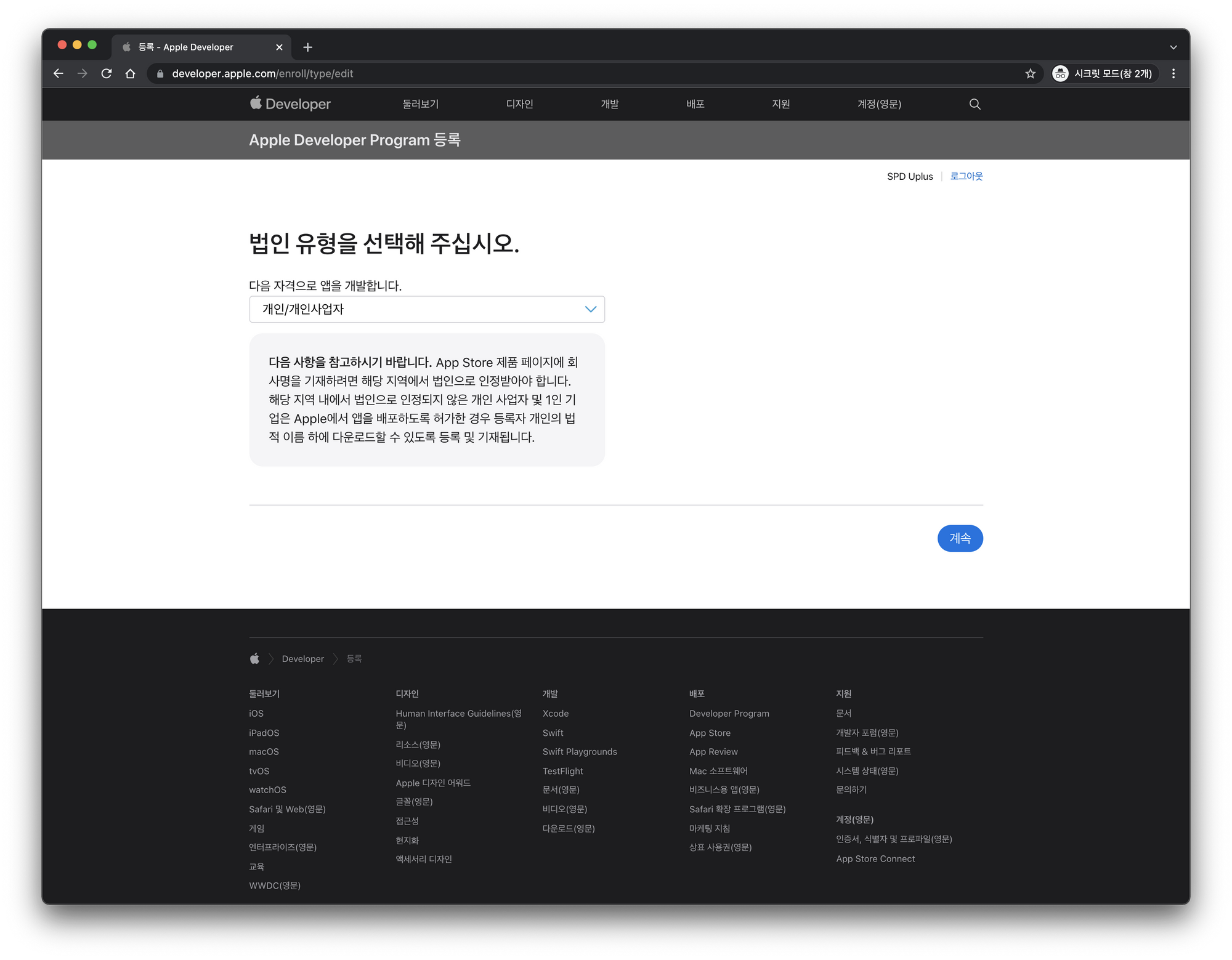The height and width of the screenshot is (960, 1232).
Task: Click the TestFlight footer link
Action: click(x=562, y=771)
